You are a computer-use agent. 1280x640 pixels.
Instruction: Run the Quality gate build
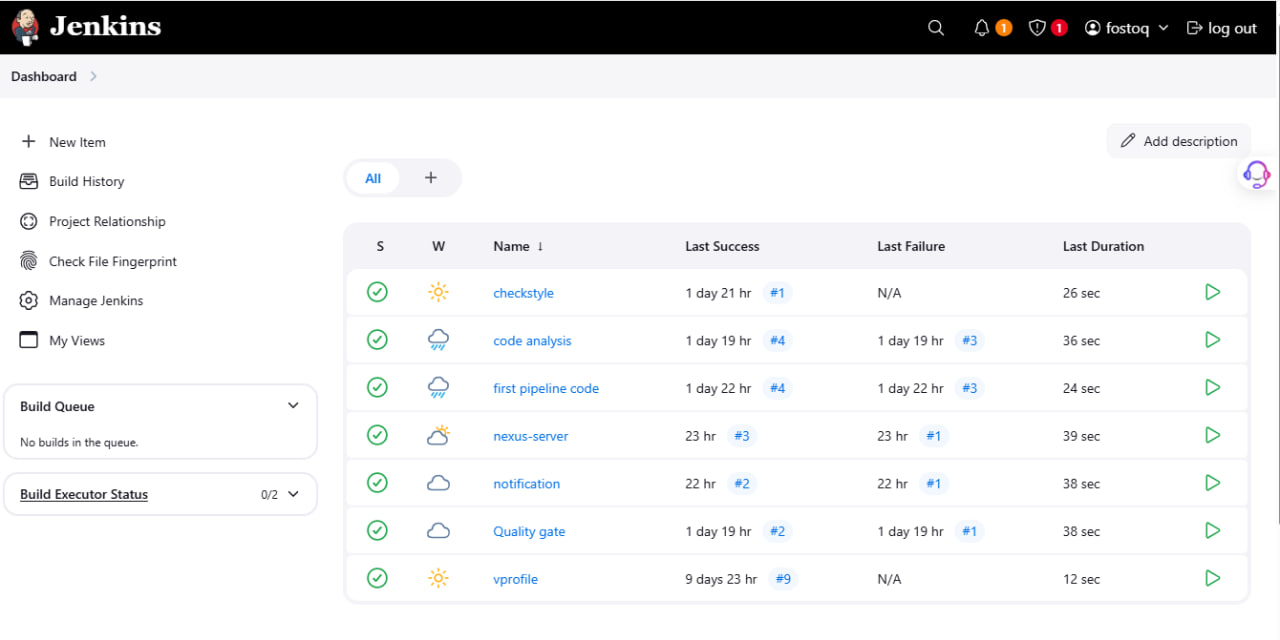[x=1212, y=530]
